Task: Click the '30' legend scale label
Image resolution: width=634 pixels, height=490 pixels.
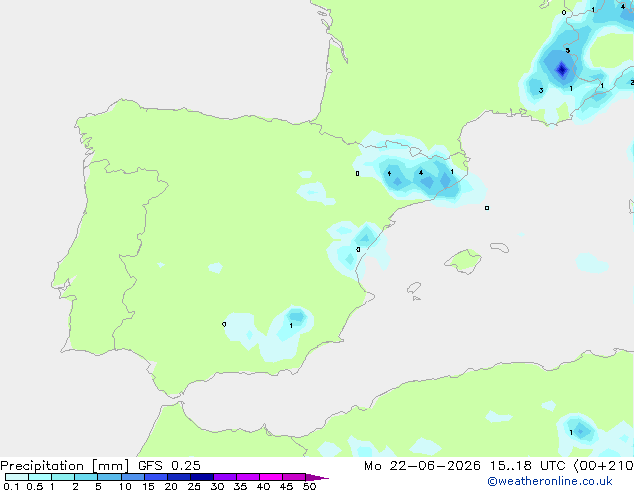Action: click(217, 486)
